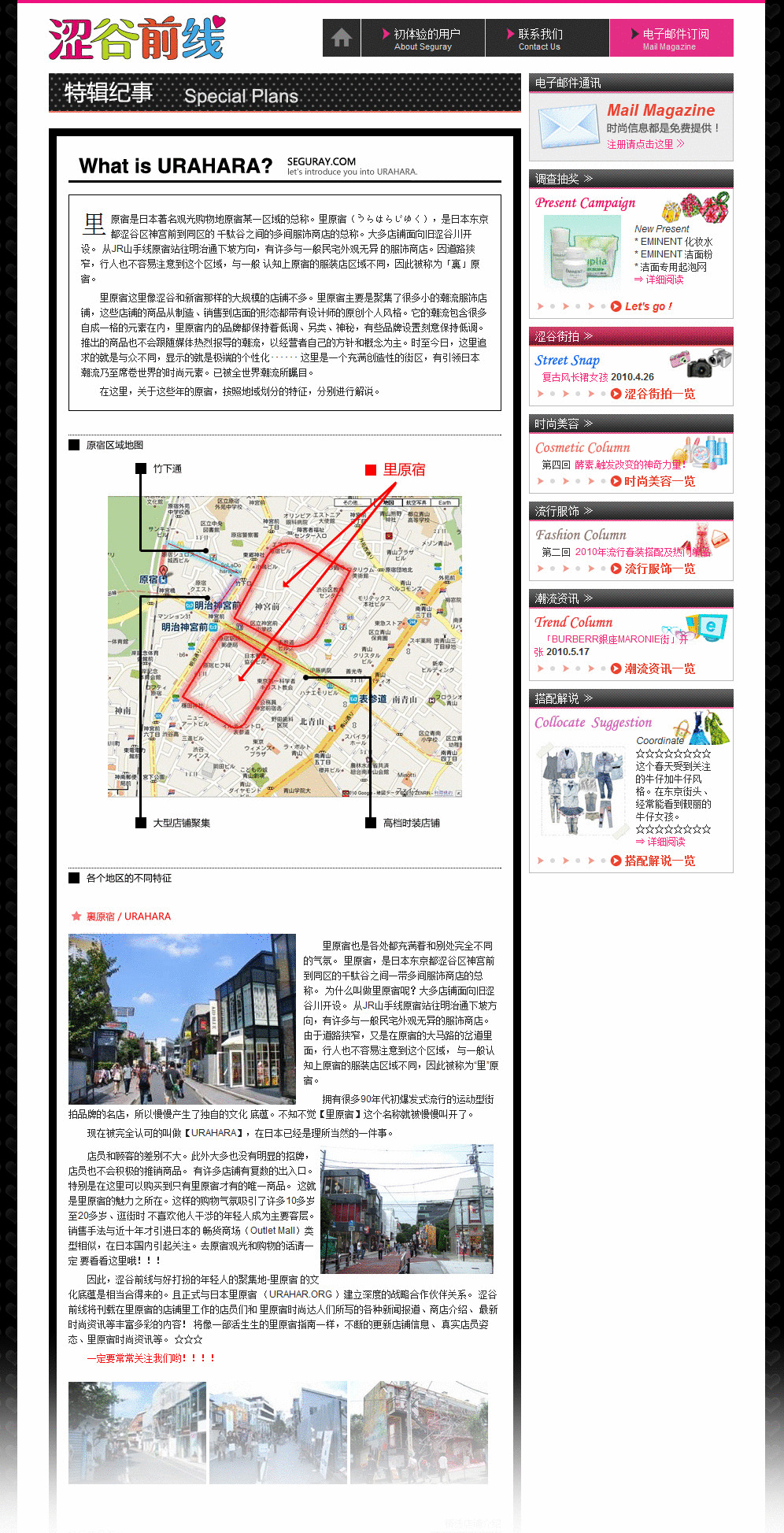Image resolution: width=784 pixels, height=1533 pixels.
Task: Click the Present Campaign flower gift icon
Action: [x=696, y=208]
